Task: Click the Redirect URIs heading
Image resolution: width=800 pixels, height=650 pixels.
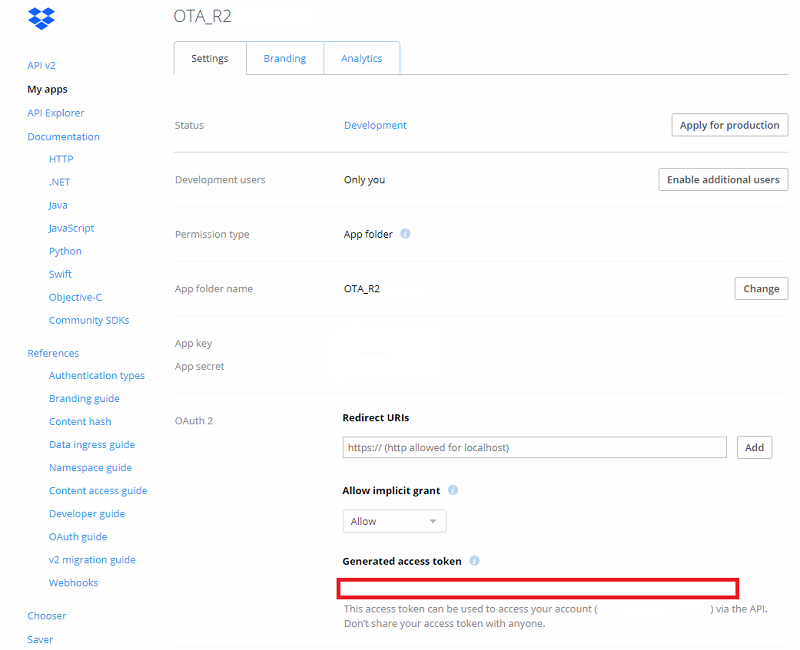Action: tap(376, 417)
